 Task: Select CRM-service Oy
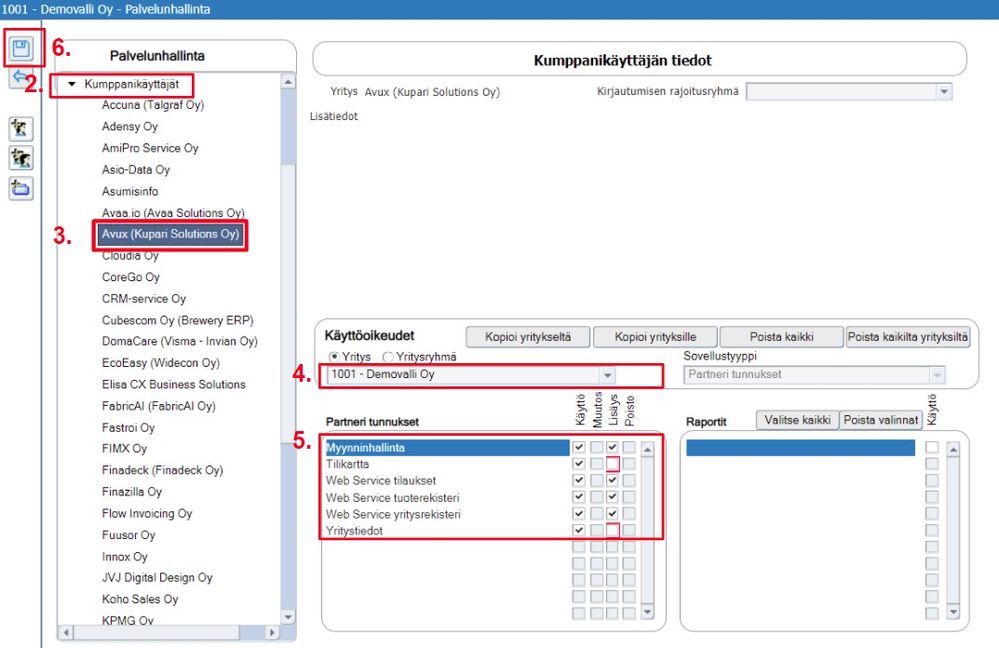[144, 299]
